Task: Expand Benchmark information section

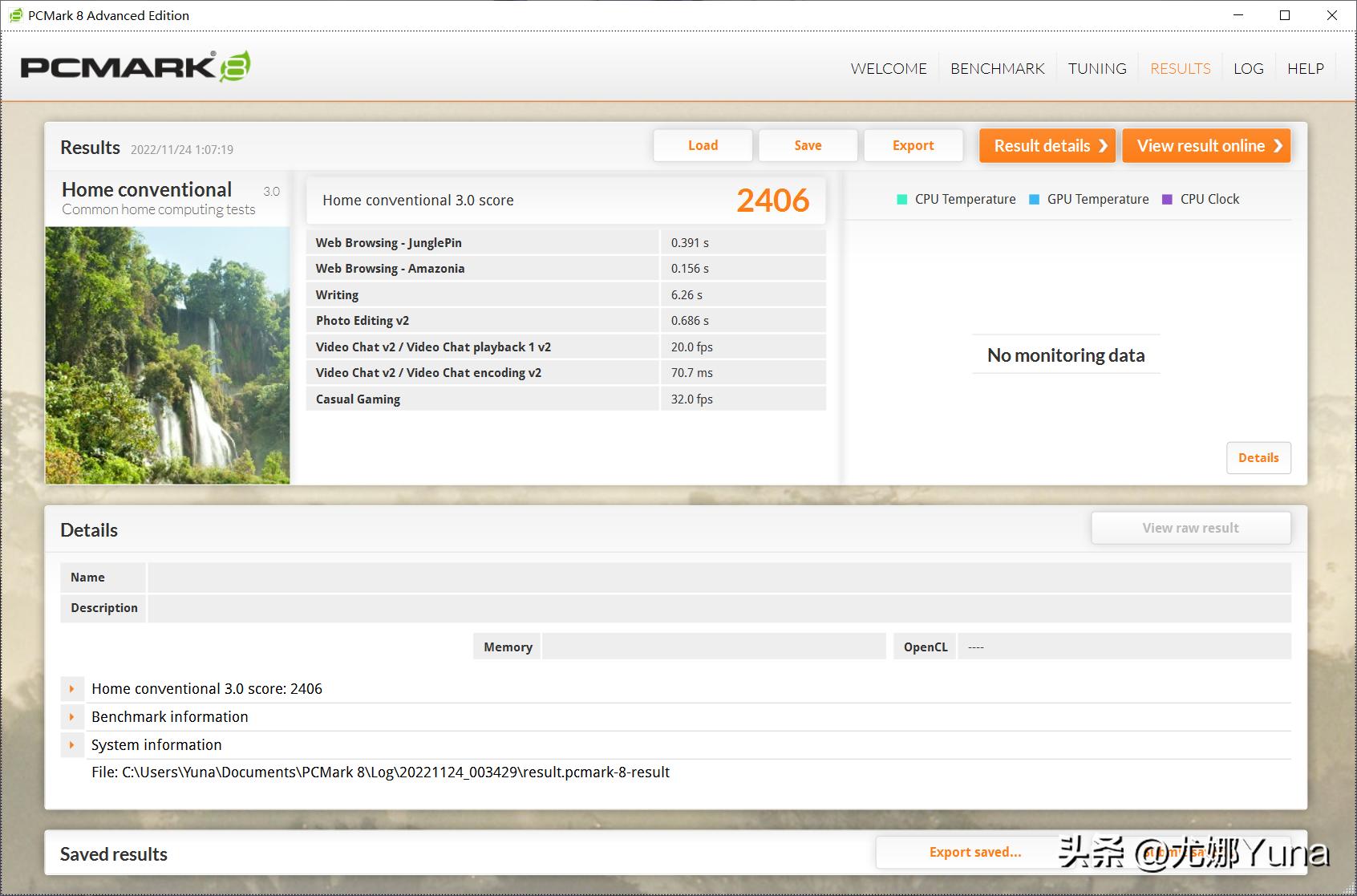Action: (71, 717)
